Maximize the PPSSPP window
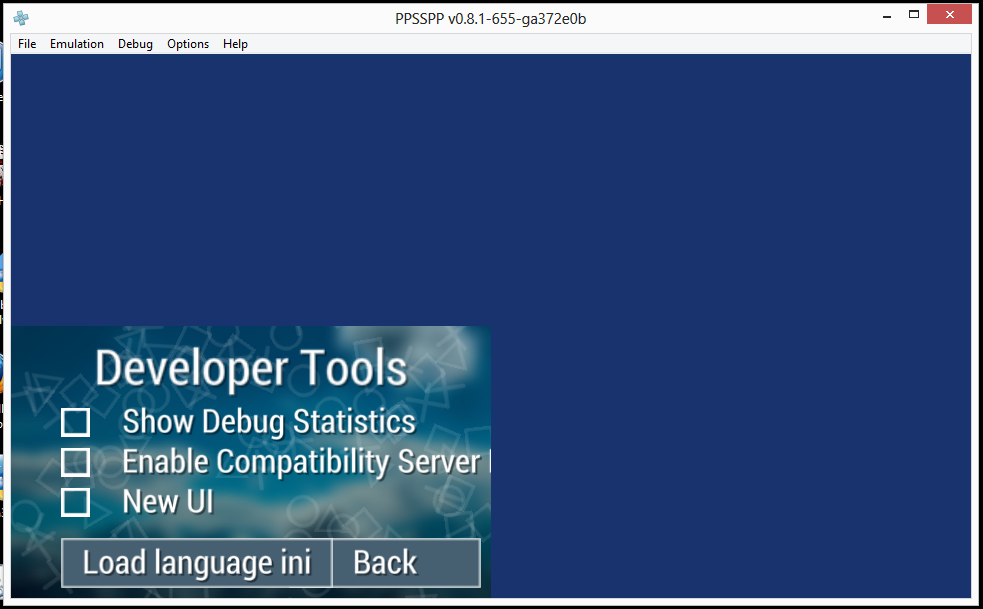The image size is (983, 609). (x=913, y=15)
